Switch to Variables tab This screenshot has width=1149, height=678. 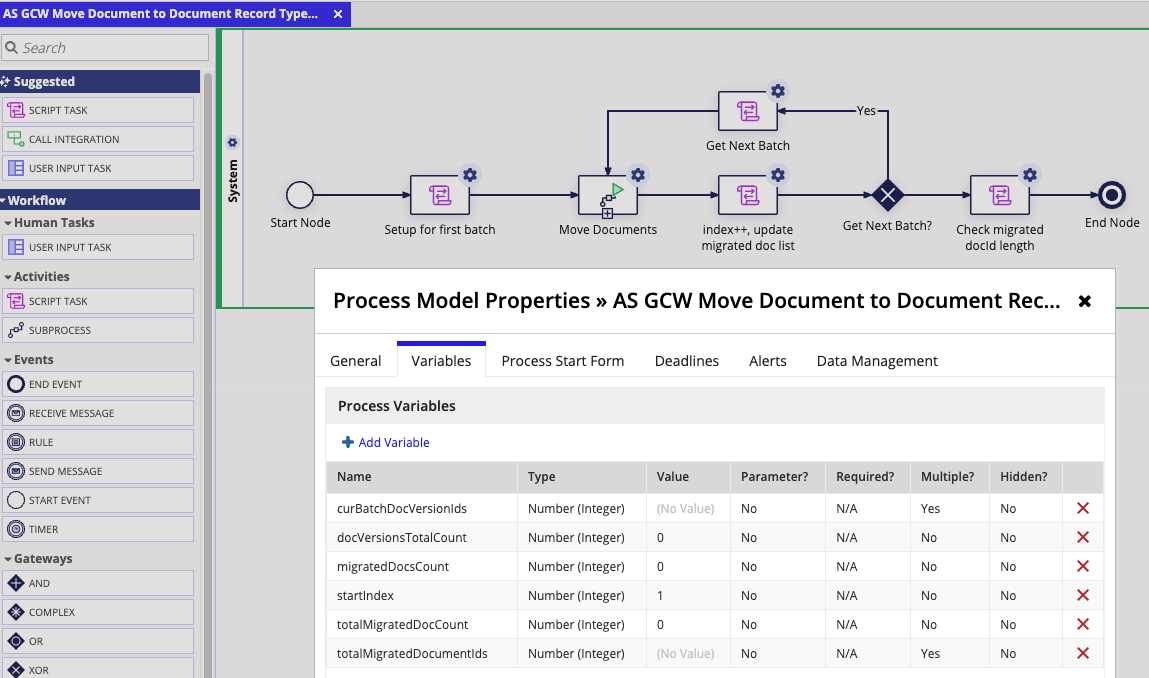click(x=441, y=361)
